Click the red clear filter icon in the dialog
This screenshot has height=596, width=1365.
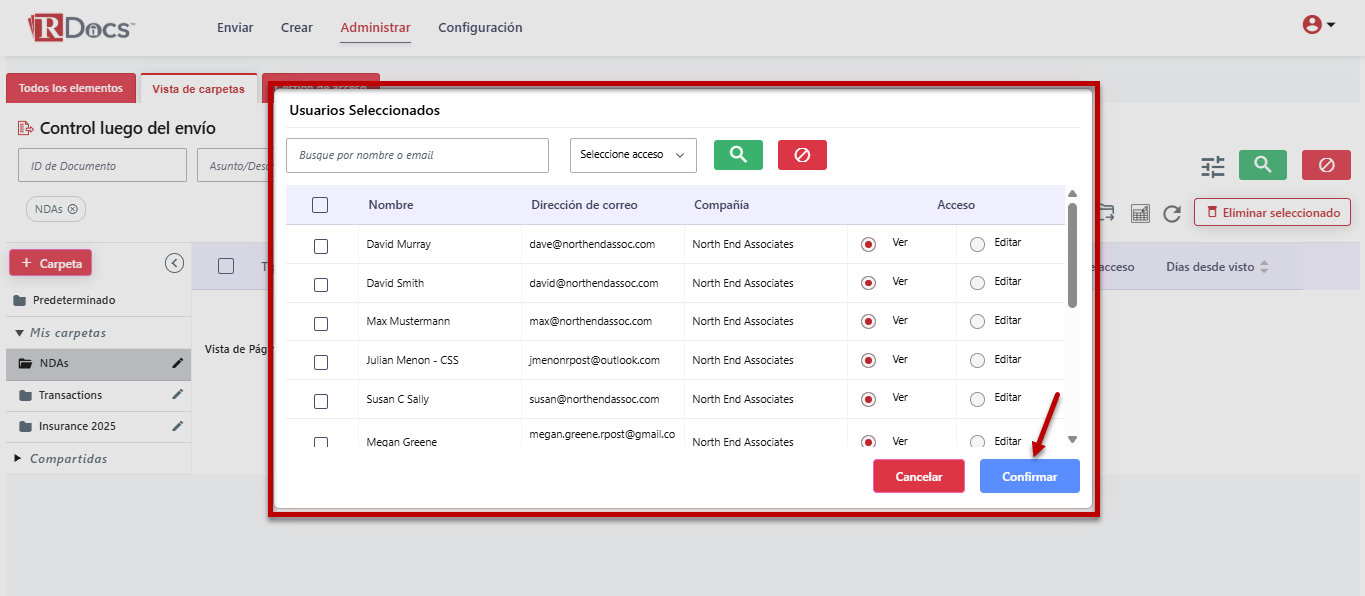point(802,155)
